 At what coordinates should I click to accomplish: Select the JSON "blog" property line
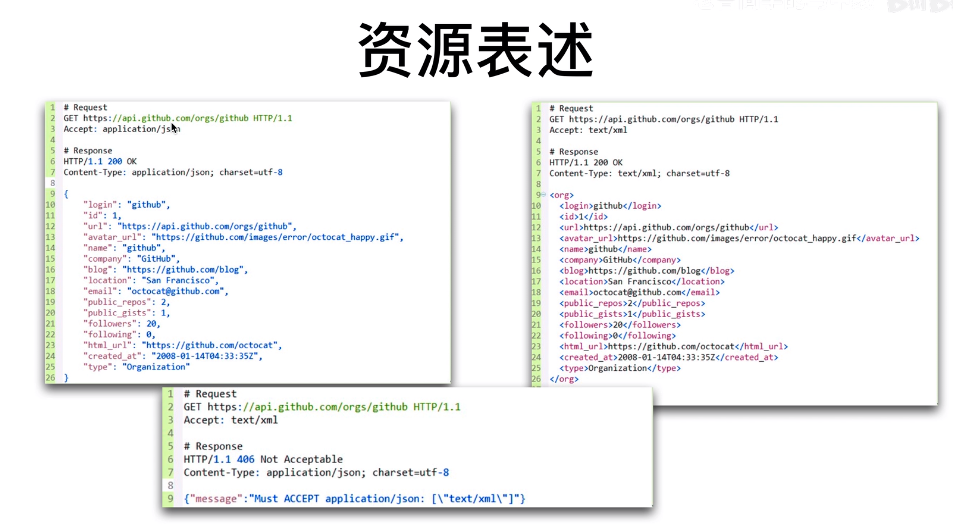pos(165,270)
